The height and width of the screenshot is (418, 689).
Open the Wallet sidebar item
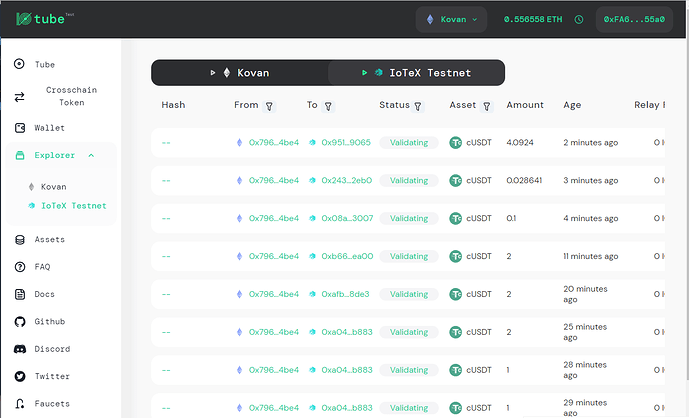click(x=49, y=128)
